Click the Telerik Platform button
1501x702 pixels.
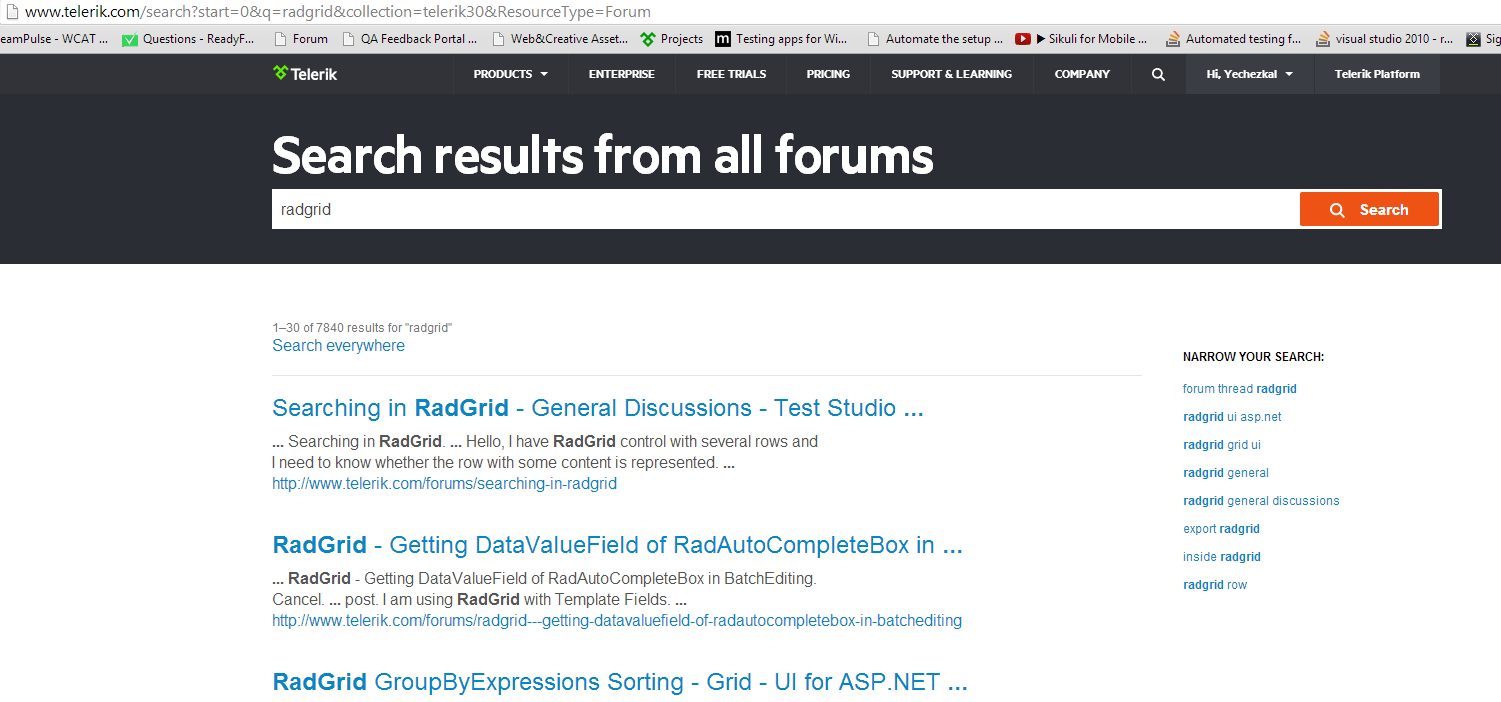point(1377,74)
